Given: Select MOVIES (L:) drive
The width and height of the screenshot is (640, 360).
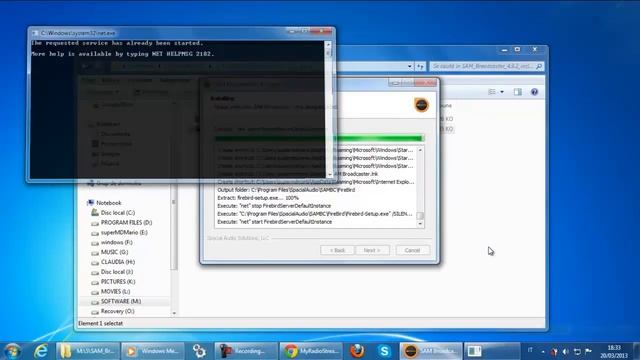Looking at the screenshot, I should tap(115, 291).
